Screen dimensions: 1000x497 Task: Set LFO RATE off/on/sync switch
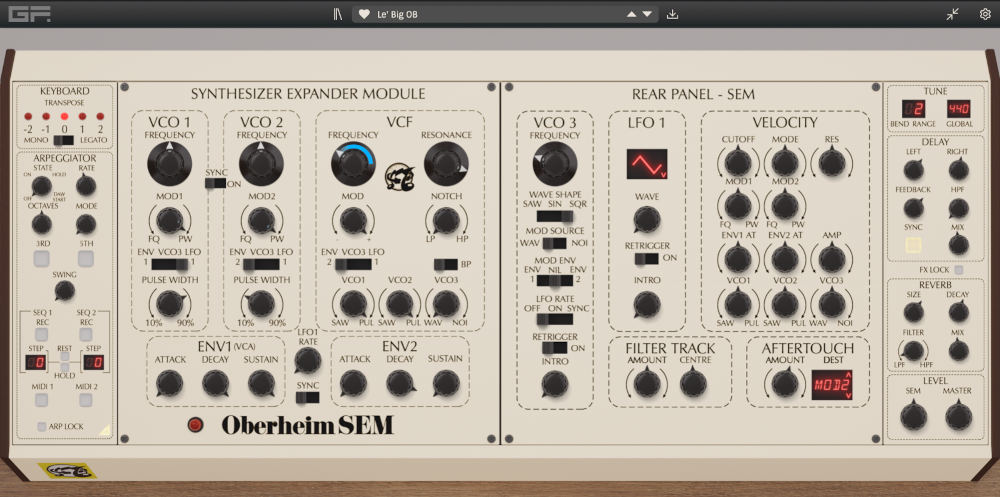pyautogui.click(x=554, y=319)
